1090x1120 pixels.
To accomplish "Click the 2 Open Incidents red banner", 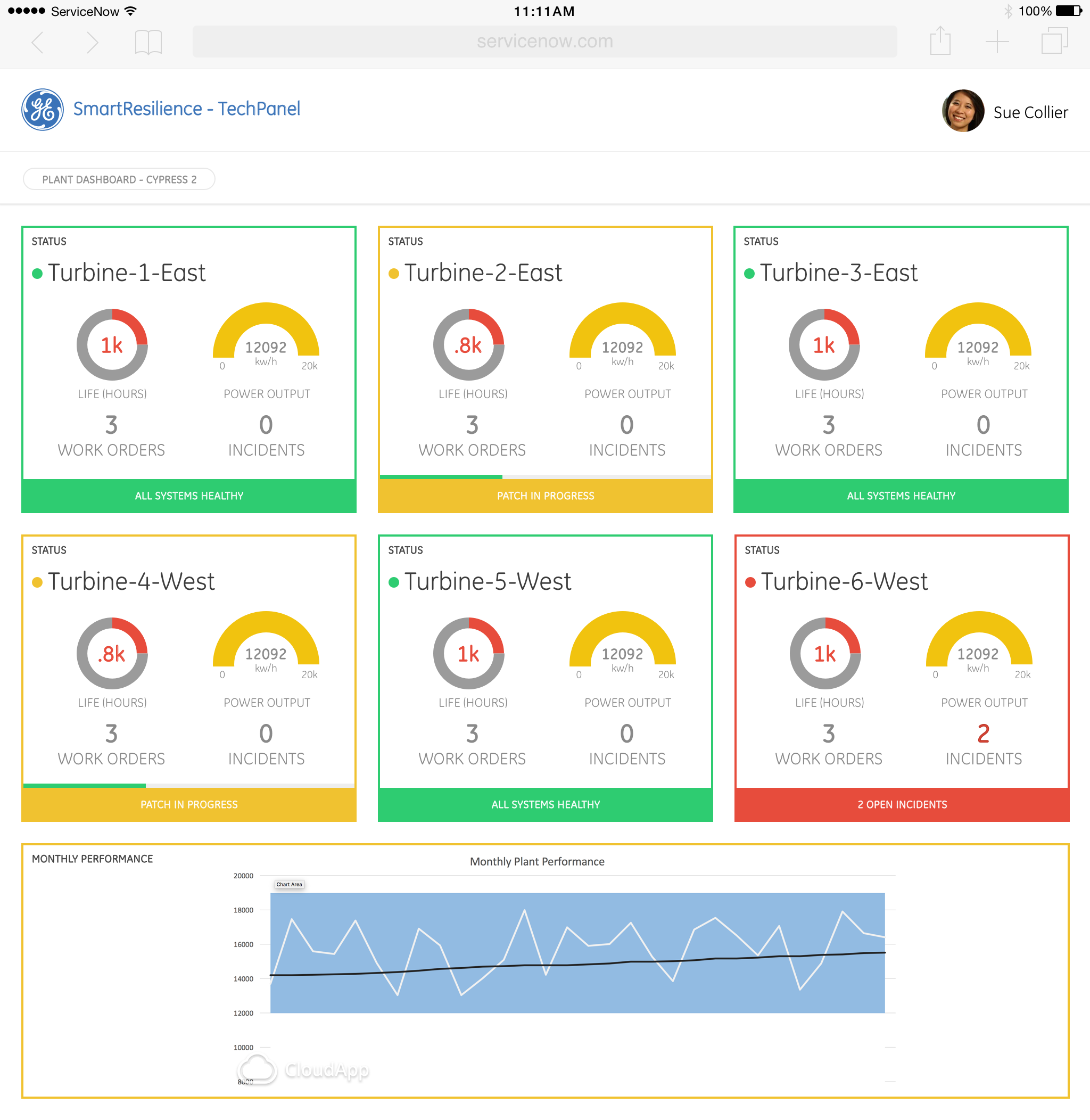I will click(902, 804).
